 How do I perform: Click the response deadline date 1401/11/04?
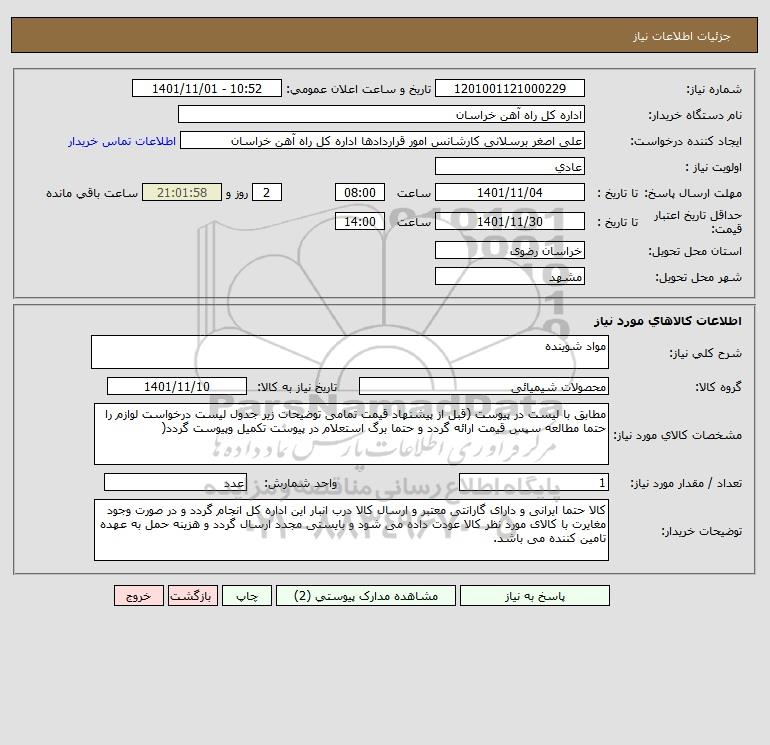pos(510,193)
